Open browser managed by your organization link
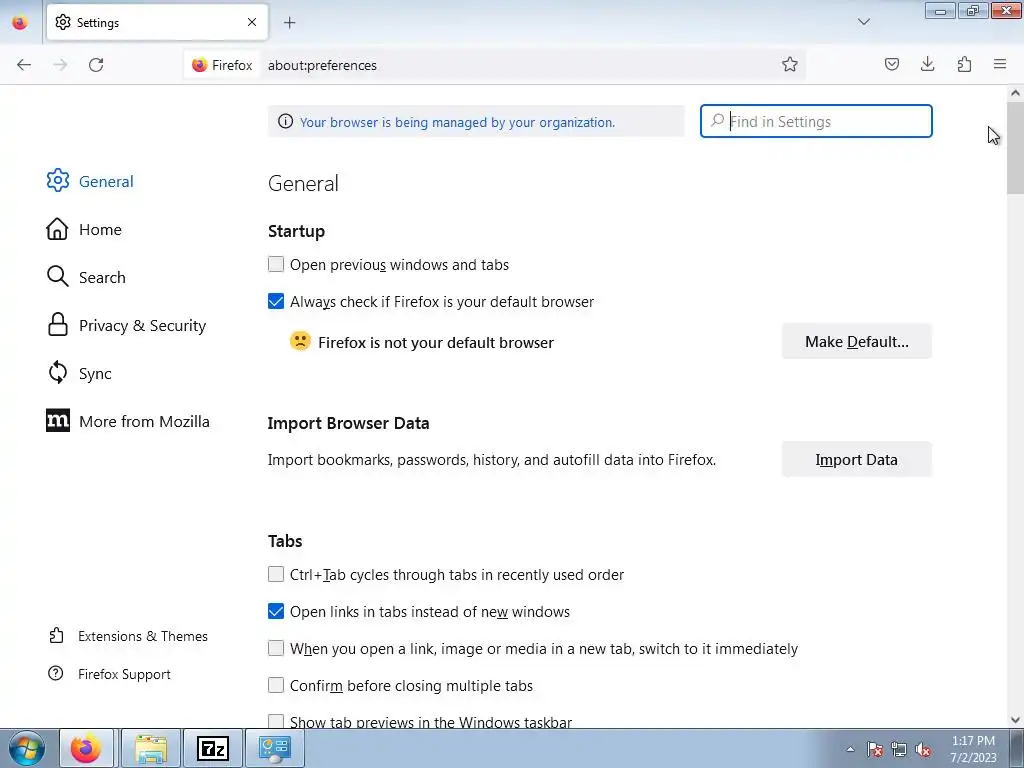This screenshot has width=1024, height=768. point(457,122)
